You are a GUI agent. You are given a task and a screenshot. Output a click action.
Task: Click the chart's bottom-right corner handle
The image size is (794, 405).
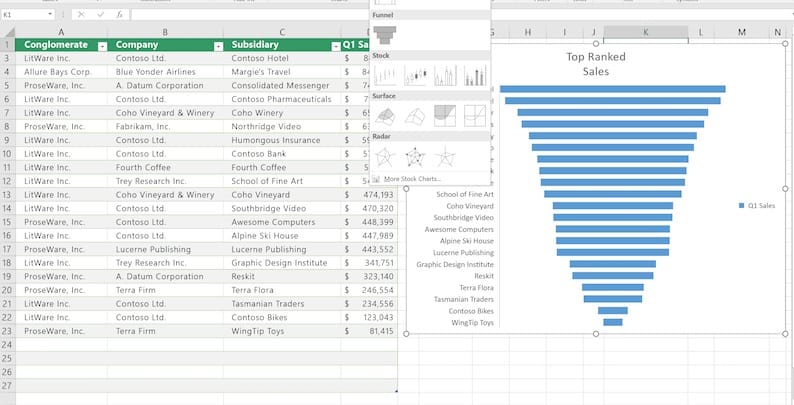pos(785,334)
